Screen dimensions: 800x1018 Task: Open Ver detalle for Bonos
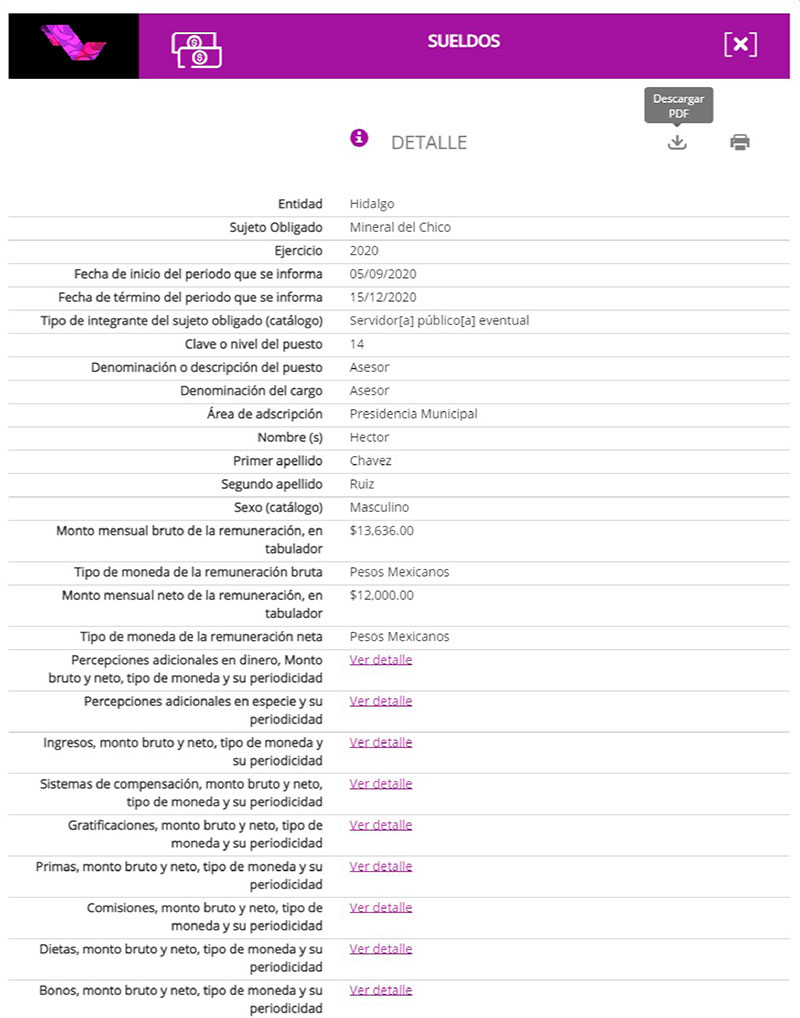381,990
